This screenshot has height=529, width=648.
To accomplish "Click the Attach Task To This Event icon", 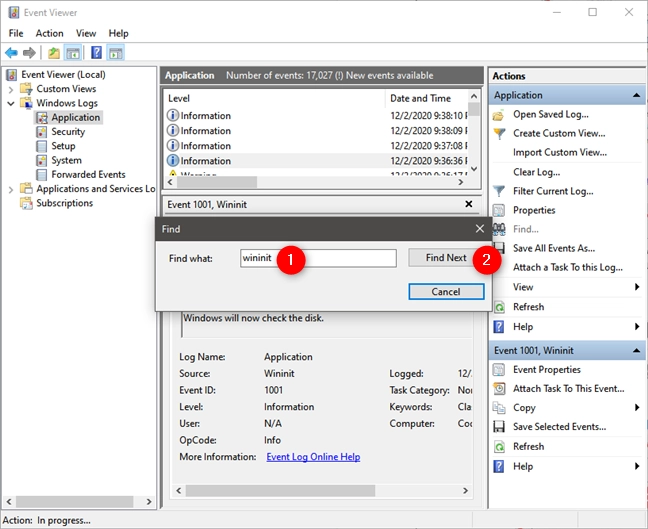I will click(499, 388).
